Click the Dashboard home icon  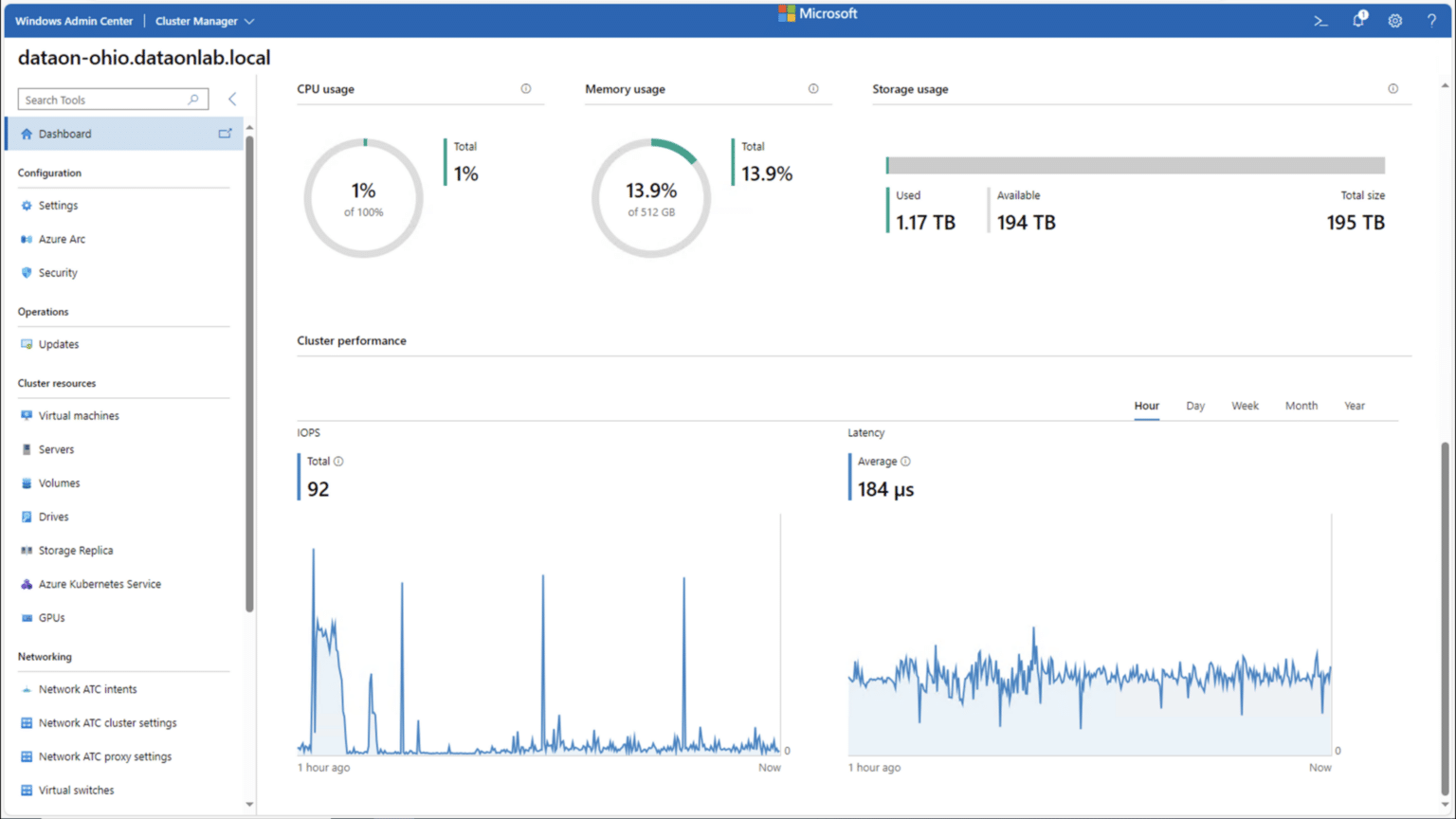(27, 134)
